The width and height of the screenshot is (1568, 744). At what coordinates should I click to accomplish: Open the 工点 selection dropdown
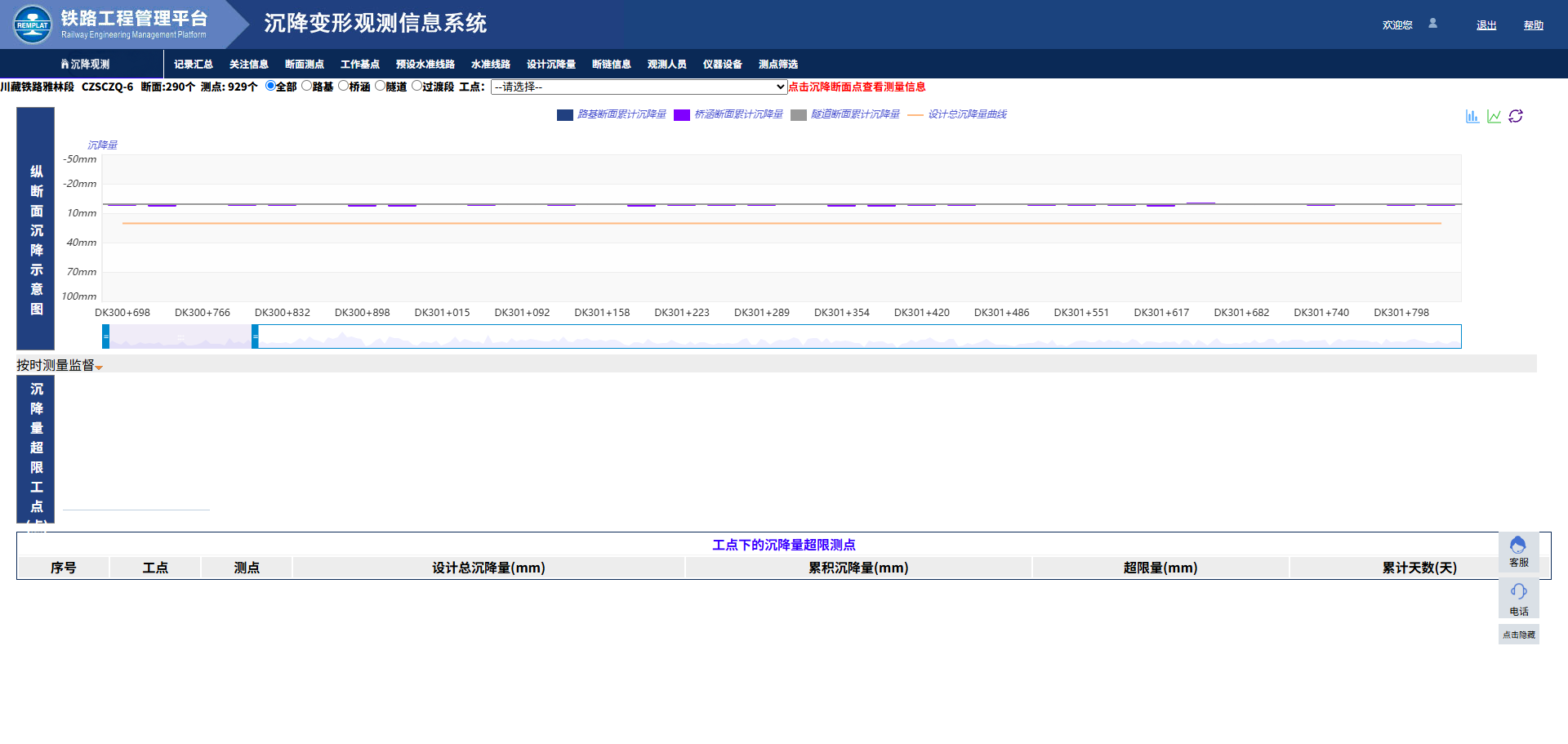click(x=639, y=87)
